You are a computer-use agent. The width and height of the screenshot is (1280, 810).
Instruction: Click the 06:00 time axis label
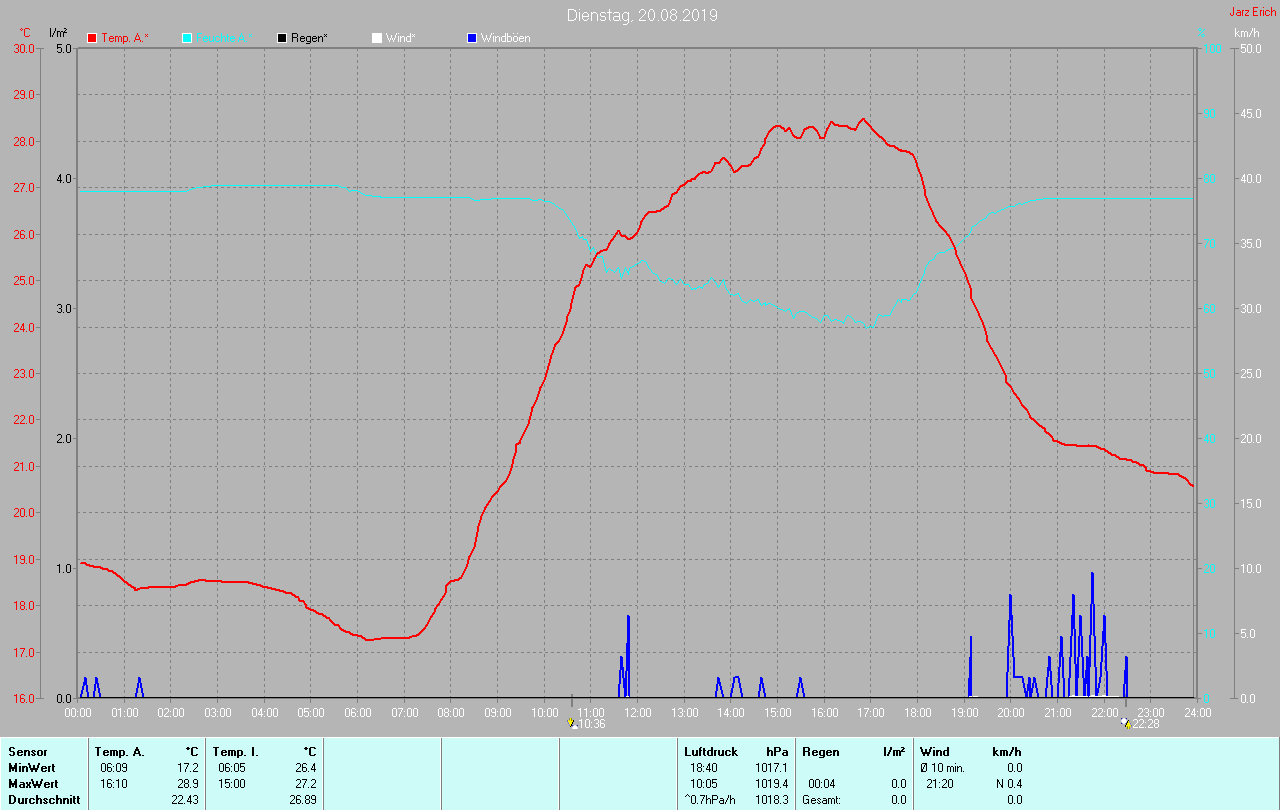click(x=358, y=712)
